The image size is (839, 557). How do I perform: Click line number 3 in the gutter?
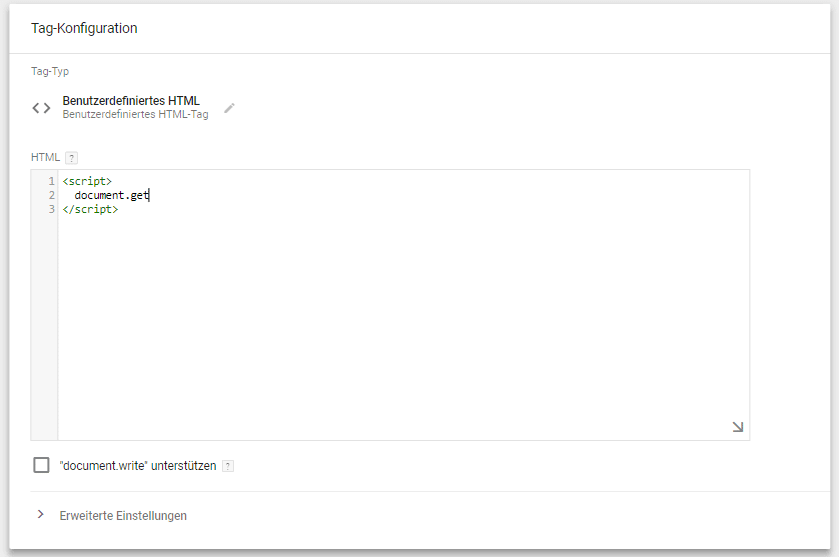51,209
